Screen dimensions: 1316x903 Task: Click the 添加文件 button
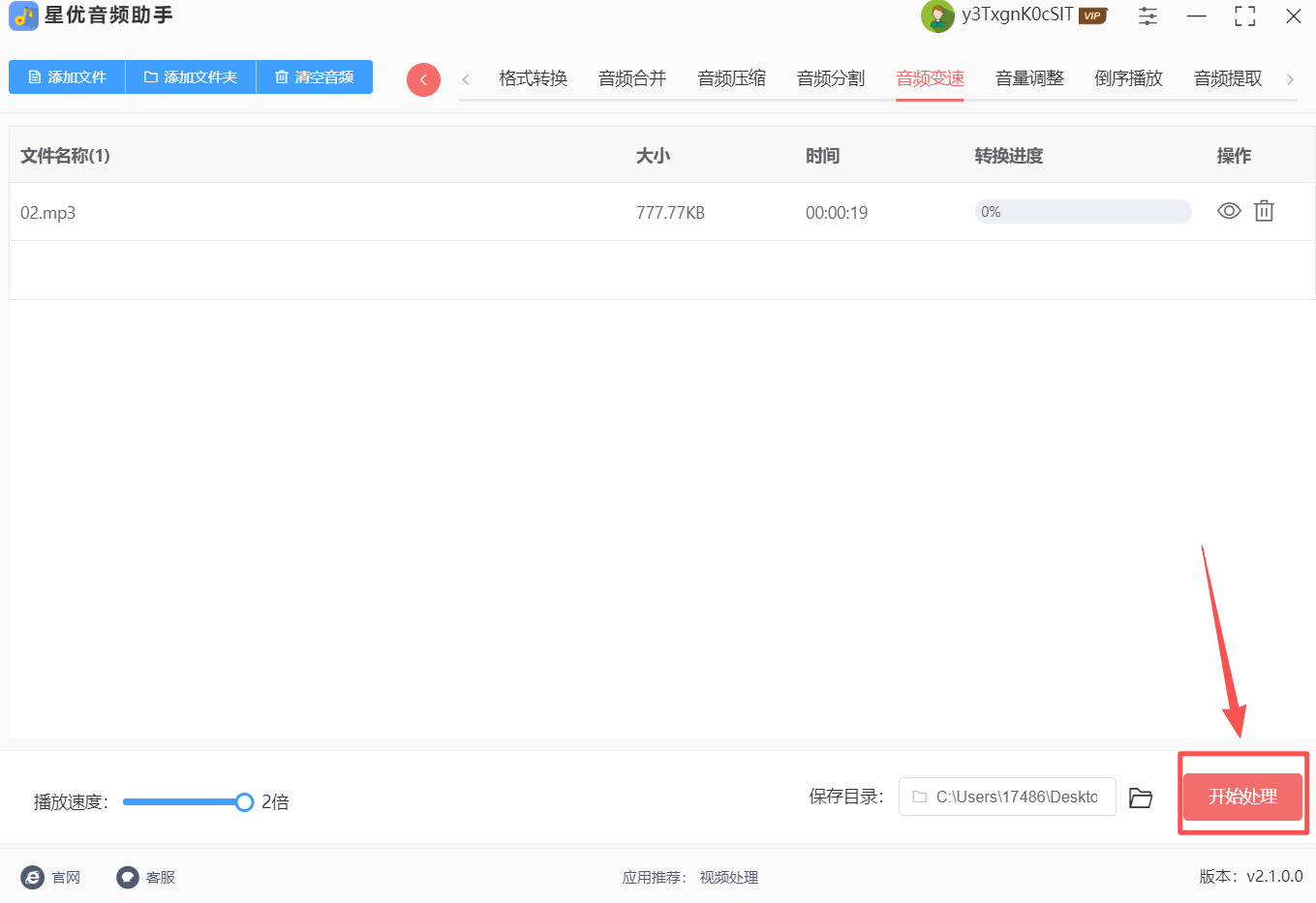67,77
